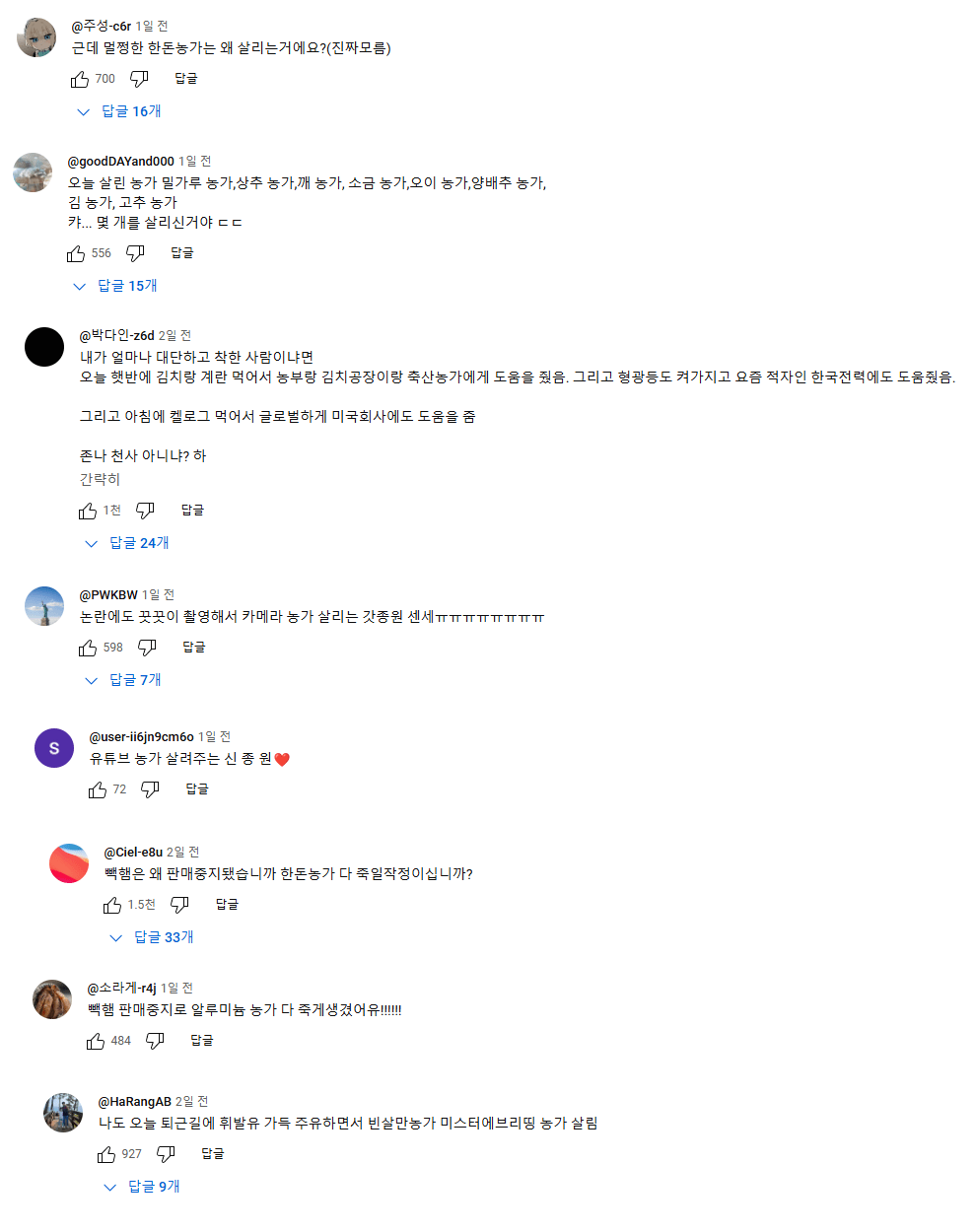Open @goodDAYand000 channel username link
The image size is (975, 1232).
(120, 161)
